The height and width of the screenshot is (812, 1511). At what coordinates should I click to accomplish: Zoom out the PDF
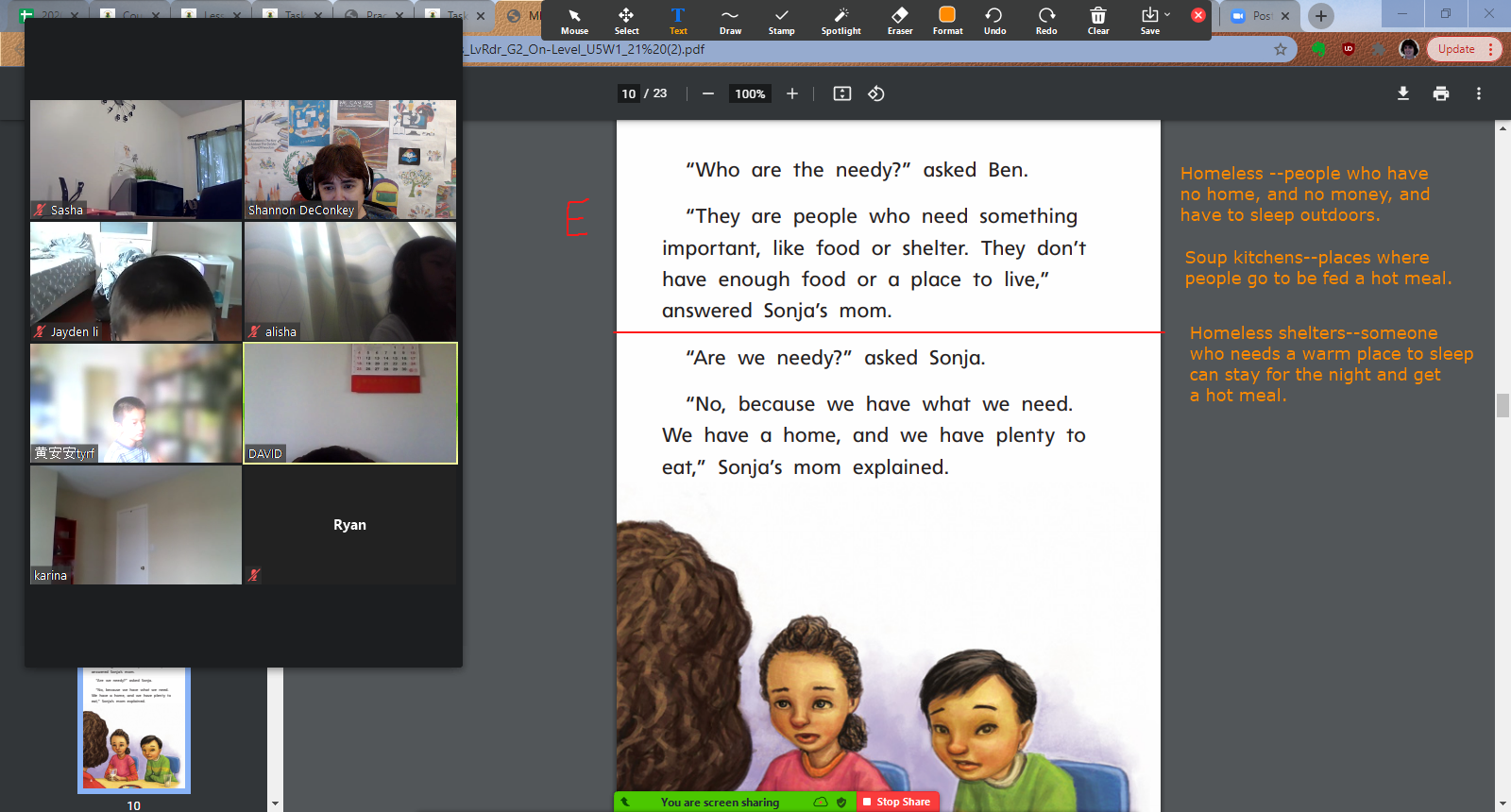[708, 93]
